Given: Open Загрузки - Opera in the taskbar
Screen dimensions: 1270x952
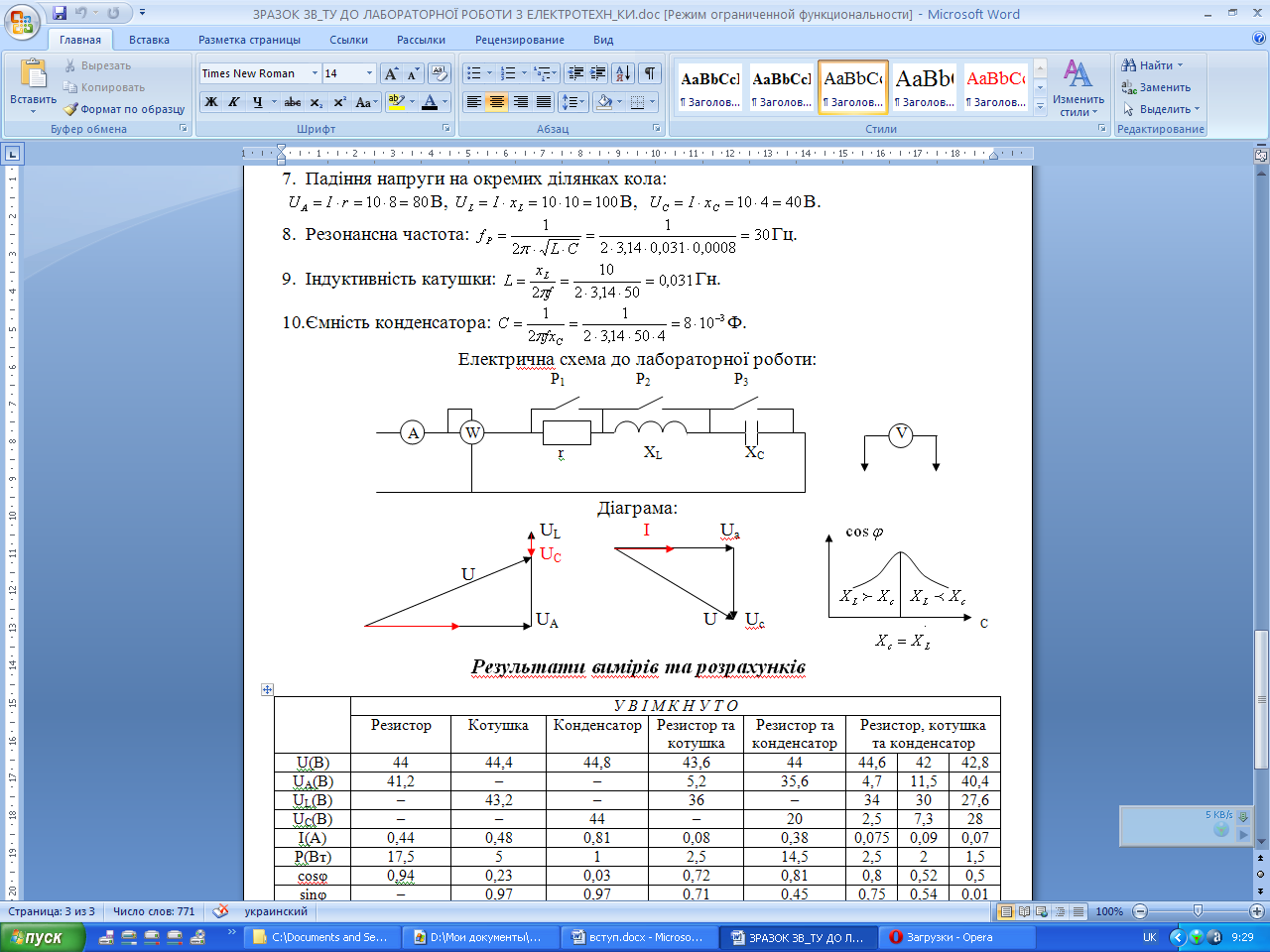Looking at the screenshot, I should click(959, 937).
